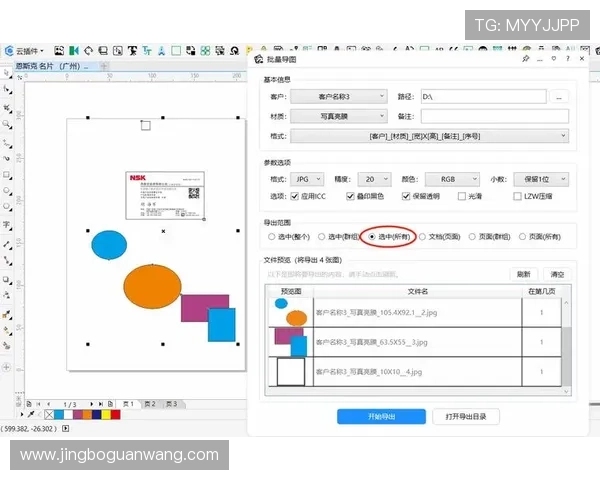Click the 路径 path input field
Screen dimensions: 600x480
(484, 96)
